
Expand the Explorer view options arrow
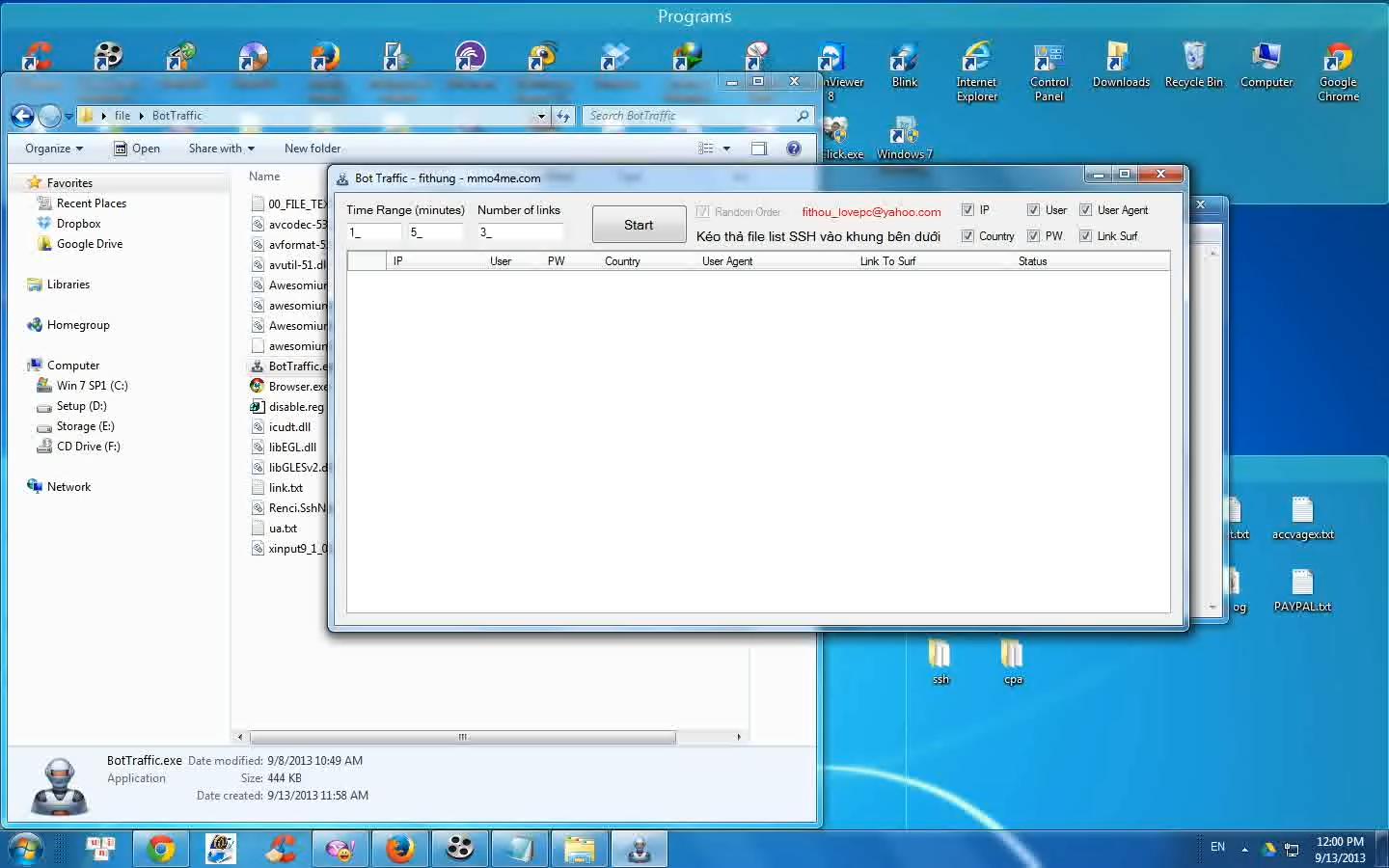click(x=726, y=149)
